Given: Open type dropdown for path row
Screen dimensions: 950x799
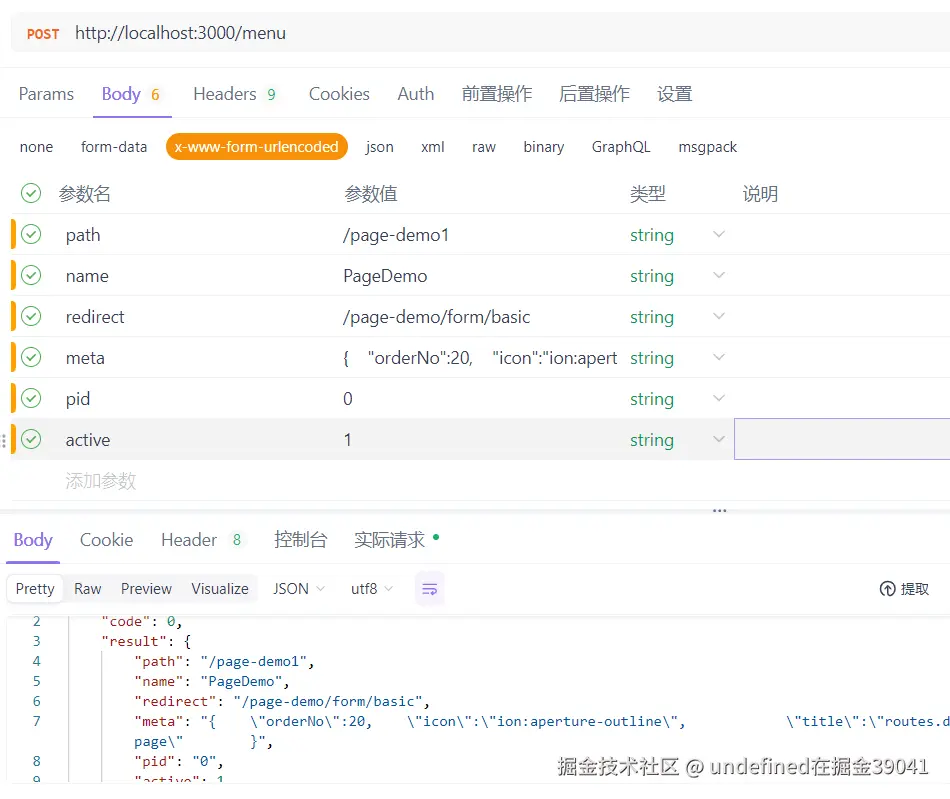Looking at the screenshot, I should pos(719,234).
